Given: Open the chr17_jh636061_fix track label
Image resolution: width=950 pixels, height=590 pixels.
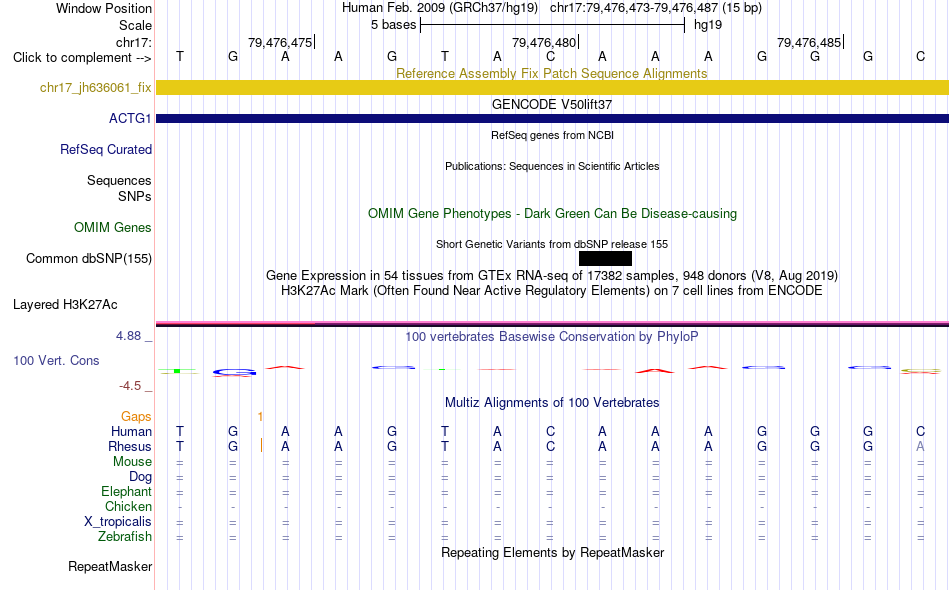Looking at the screenshot, I should tap(95, 87).
